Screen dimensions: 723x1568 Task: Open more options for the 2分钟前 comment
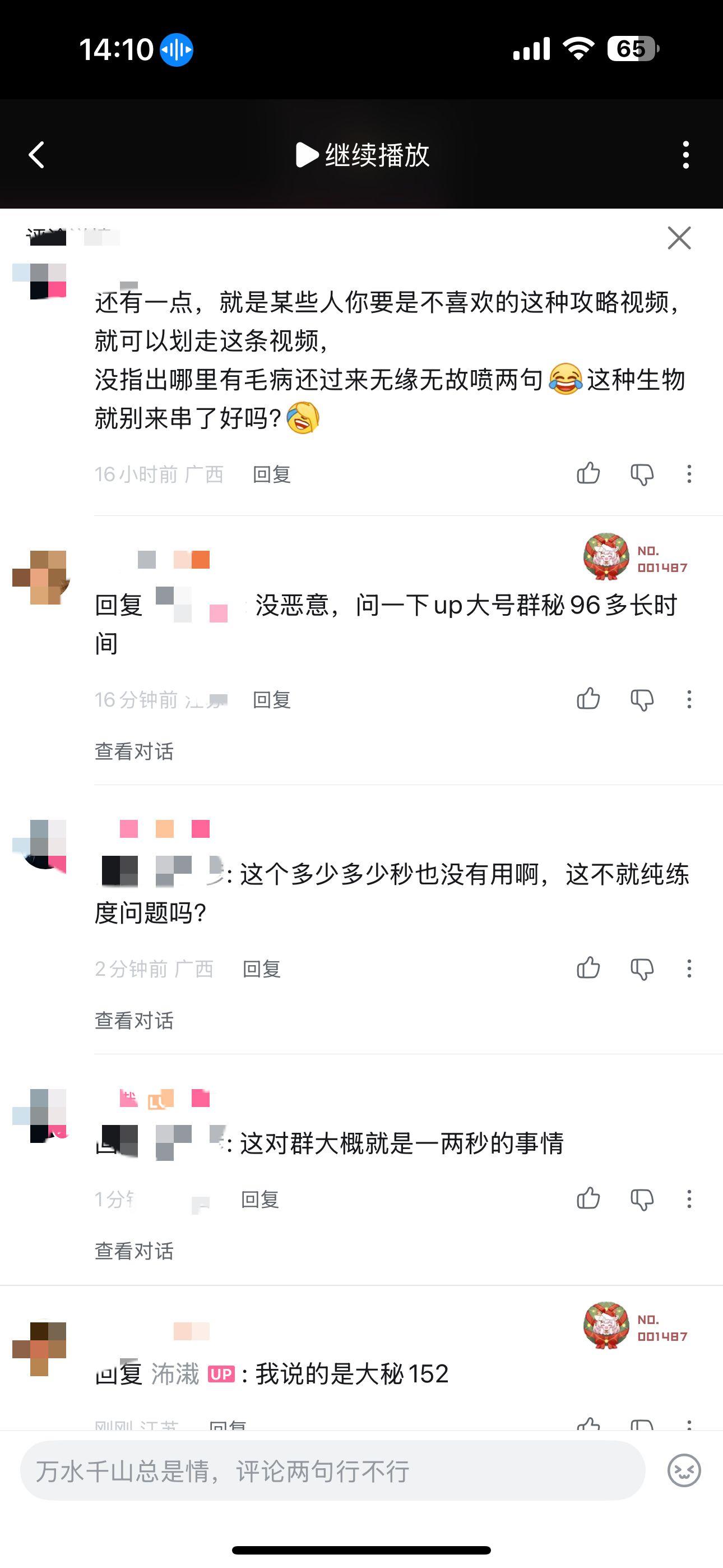[x=689, y=969]
